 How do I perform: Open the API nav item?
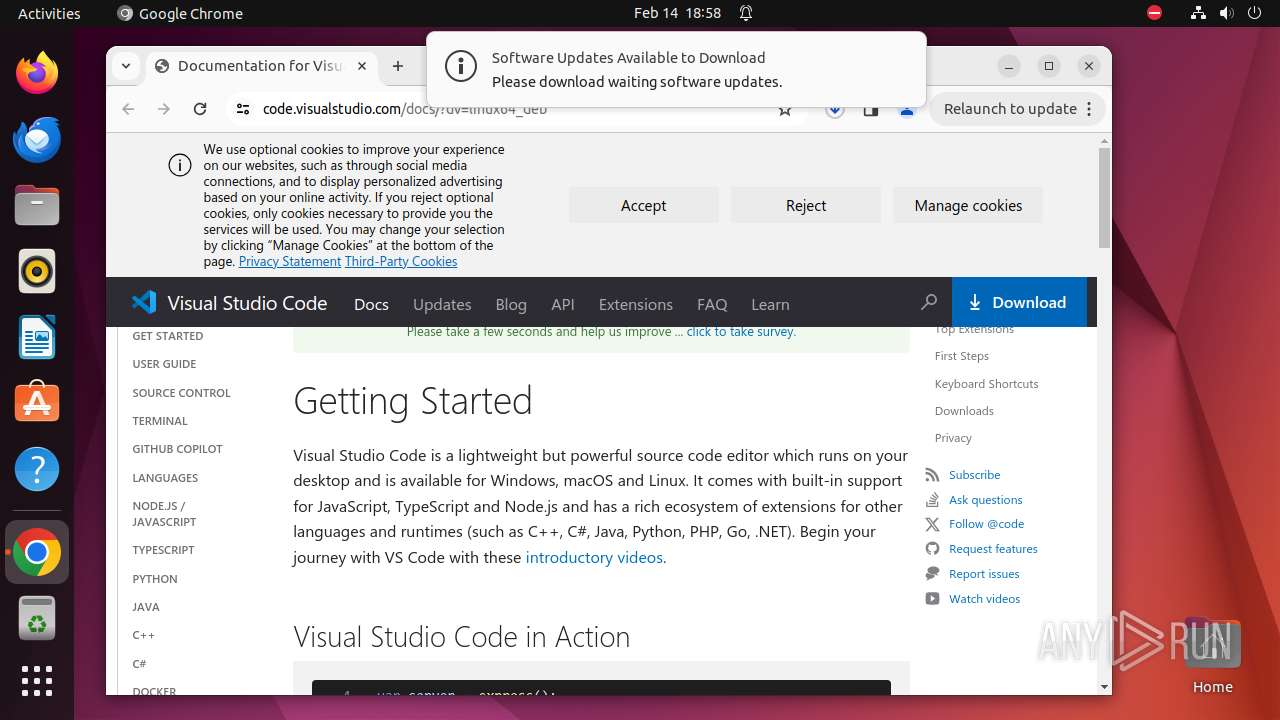coord(563,304)
